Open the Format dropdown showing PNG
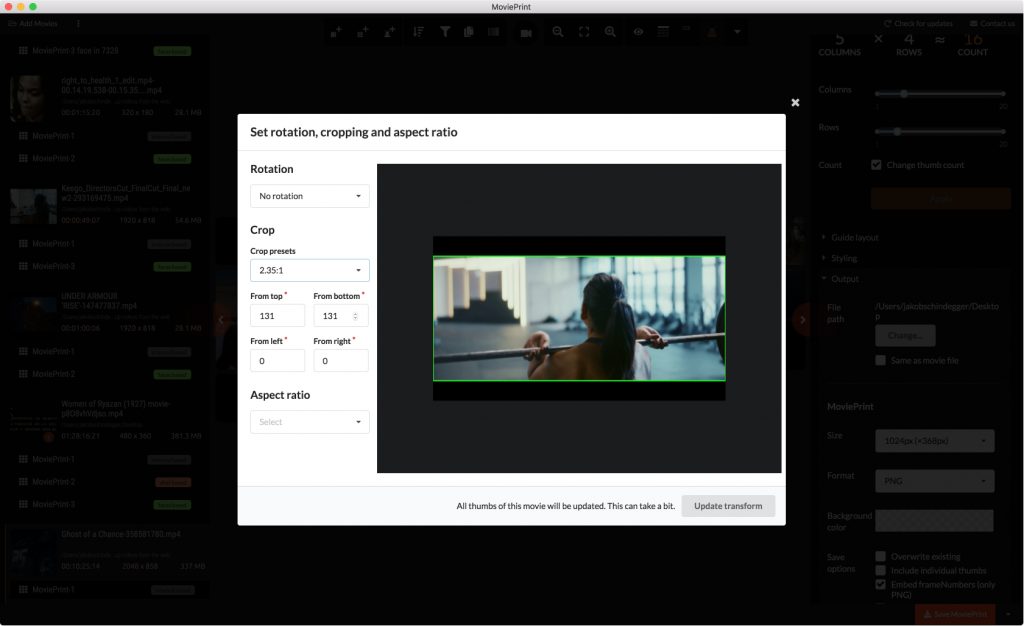Screen dimensions: 1024x626 pyautogui.click(x=935, y=481)
